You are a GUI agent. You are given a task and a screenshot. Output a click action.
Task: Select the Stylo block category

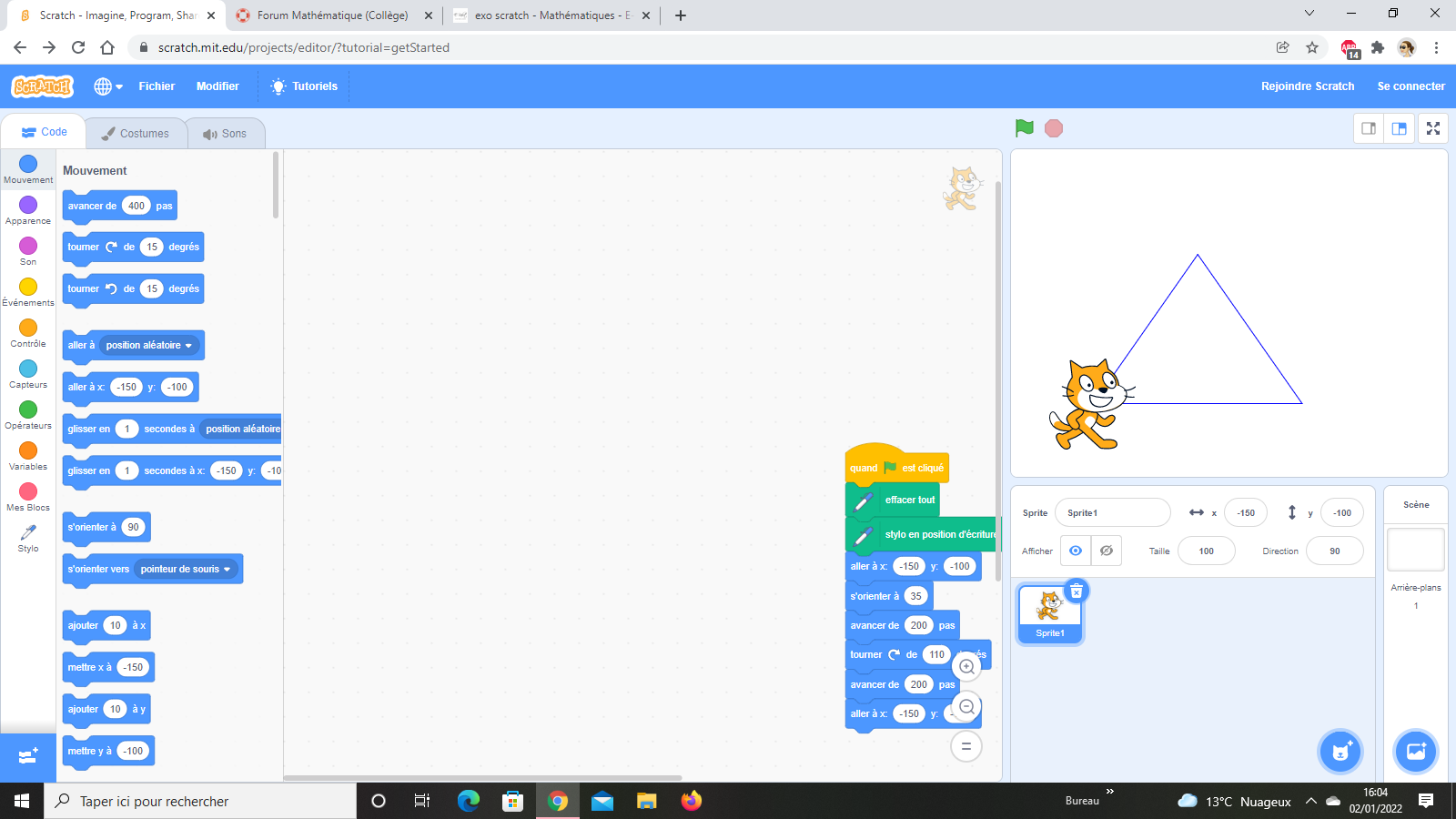coord(28,537)
